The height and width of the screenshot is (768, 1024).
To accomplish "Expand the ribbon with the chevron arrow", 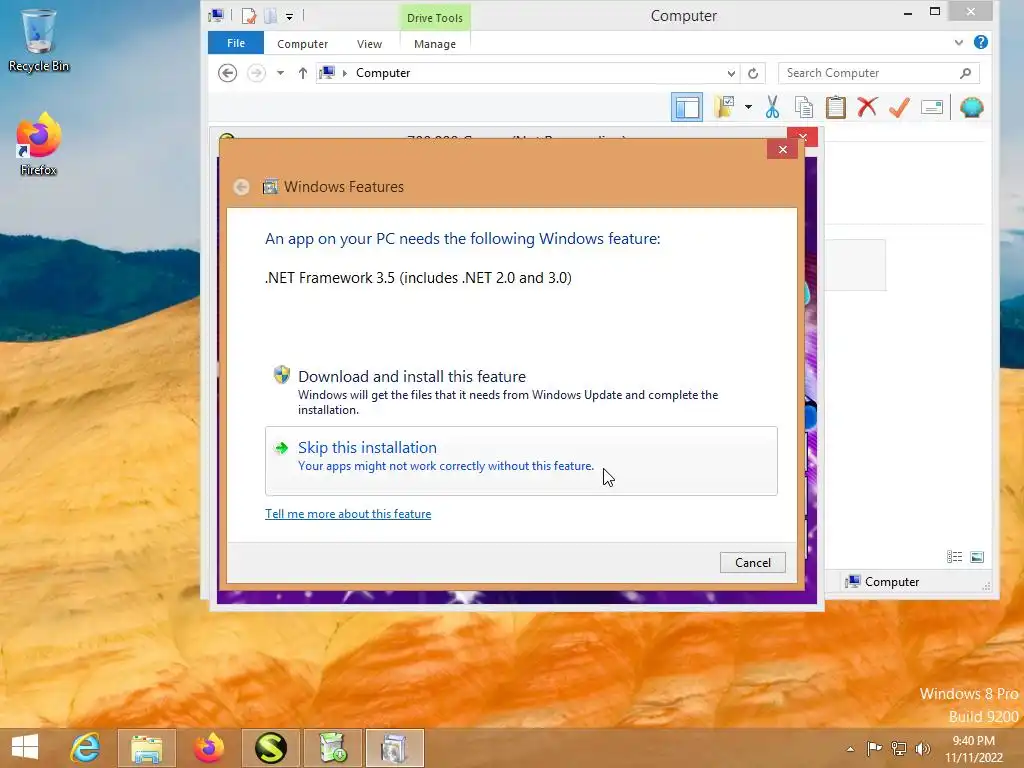I will pos(958,42).
